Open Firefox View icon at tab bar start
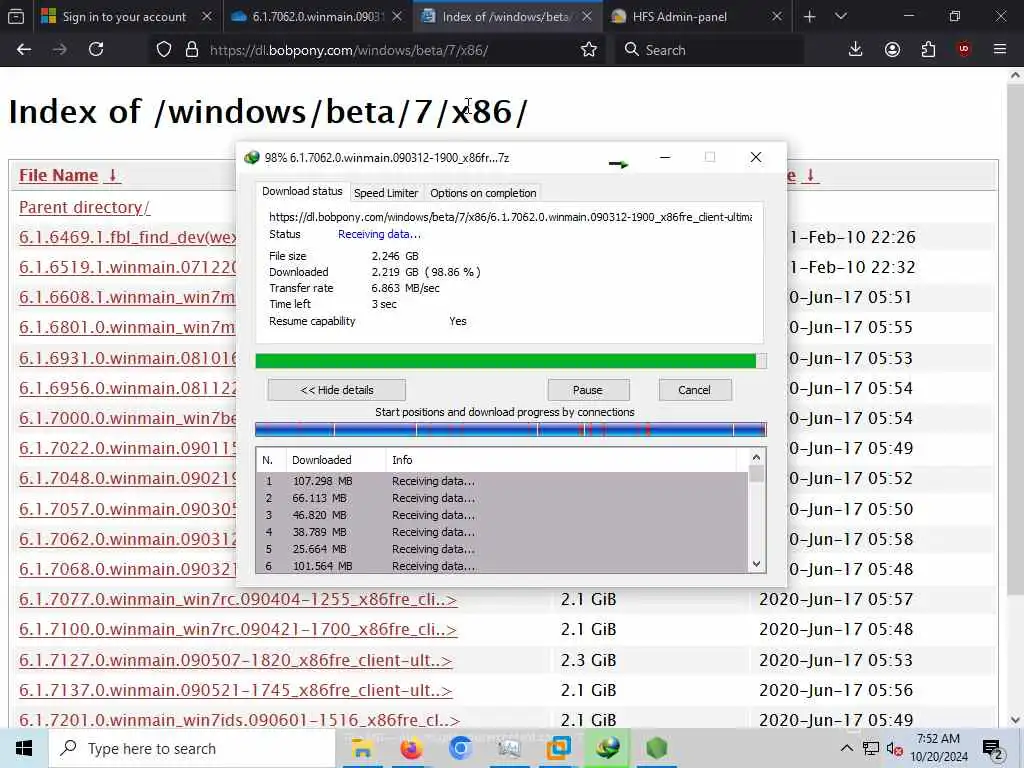Viewport: 1024px width, 768px height. pyautogui.click(x=16, y=16)
